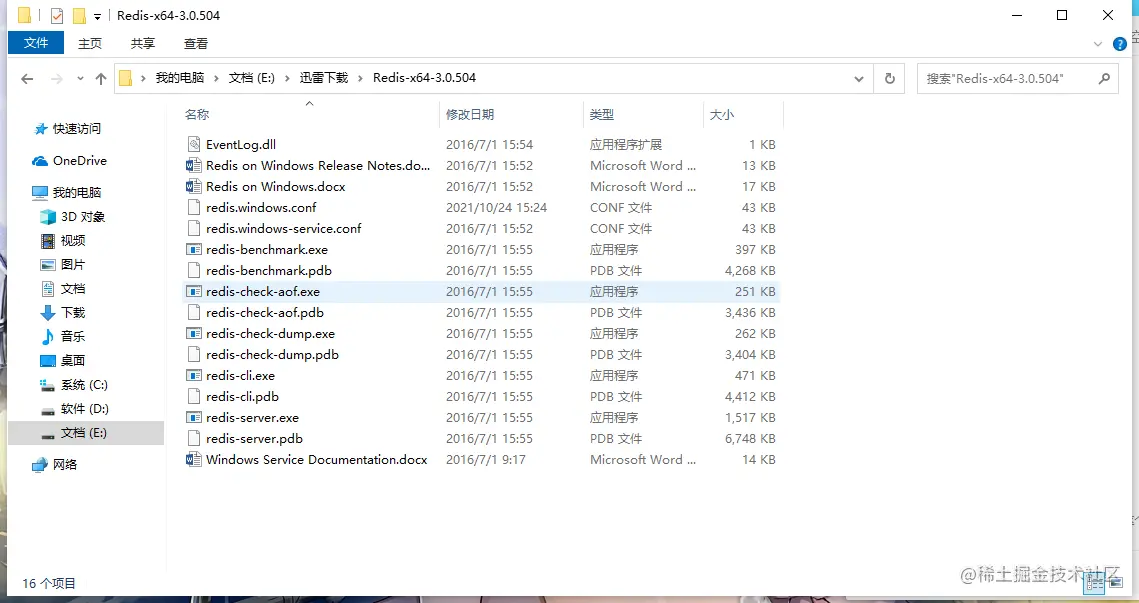Select Word icon for Redis on Windows Release Notes

193,166
